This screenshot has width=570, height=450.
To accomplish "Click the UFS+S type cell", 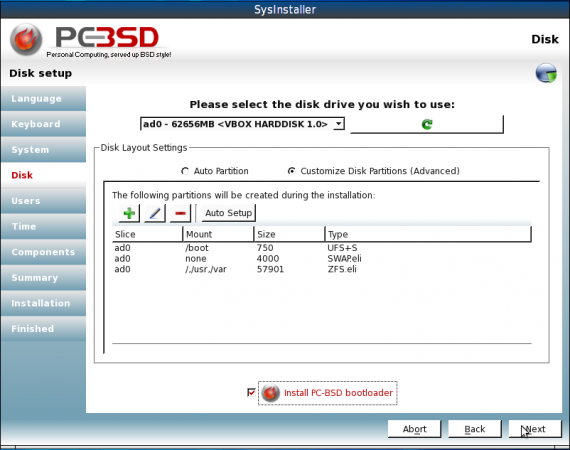I will point(342,248).
